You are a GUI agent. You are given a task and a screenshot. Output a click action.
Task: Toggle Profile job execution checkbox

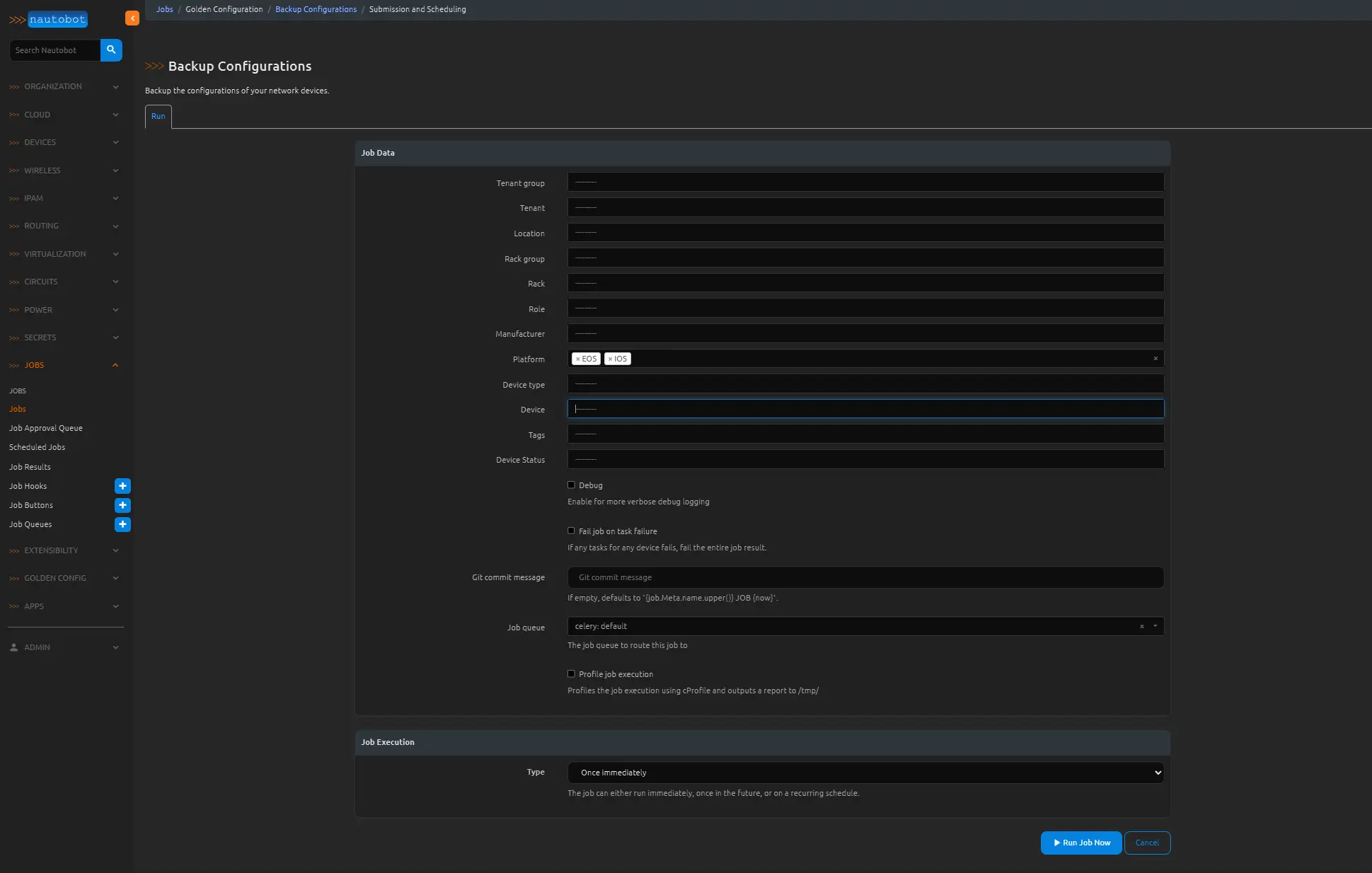point(571,674)
